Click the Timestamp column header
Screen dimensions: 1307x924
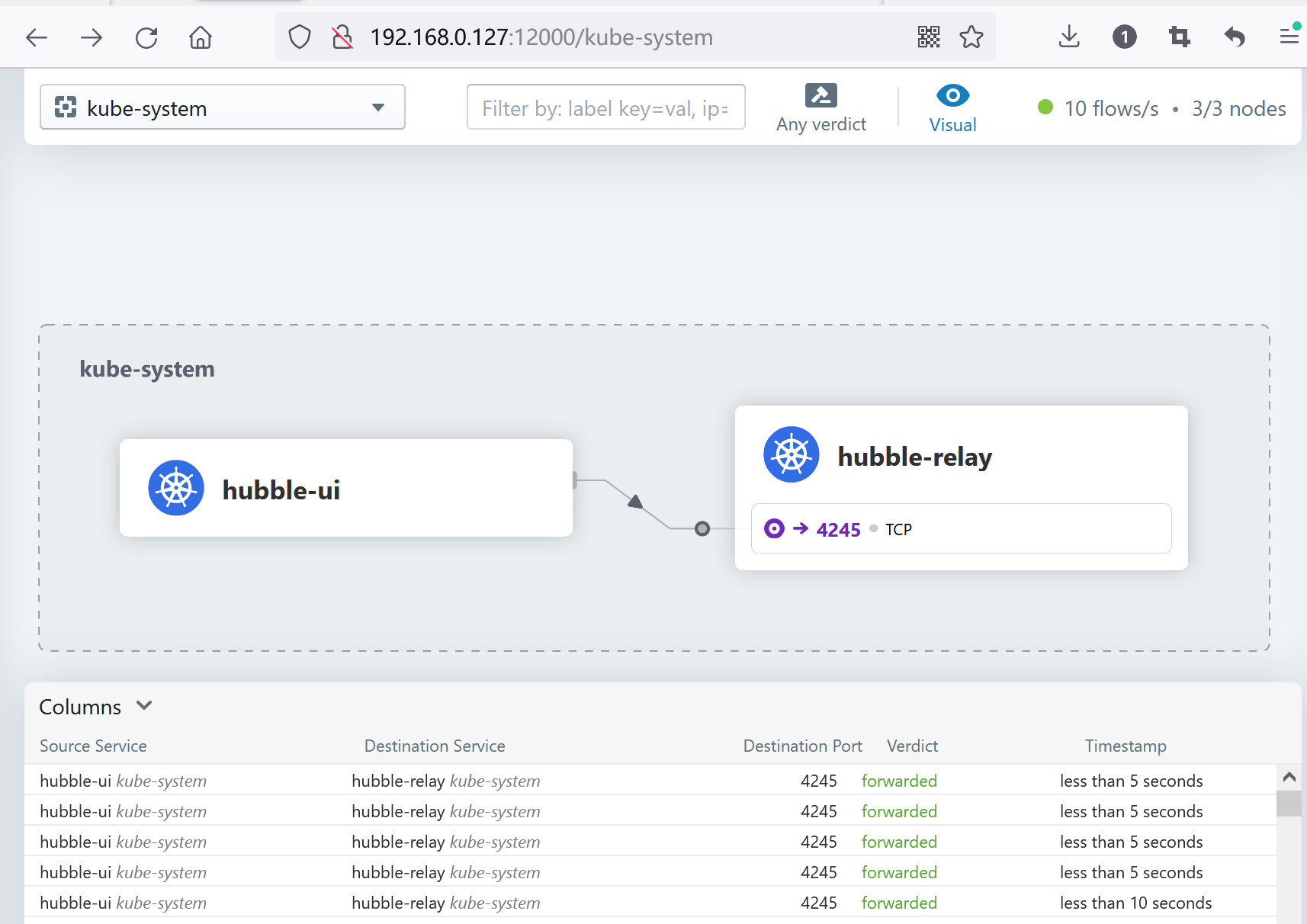(x=1126, y=746)
